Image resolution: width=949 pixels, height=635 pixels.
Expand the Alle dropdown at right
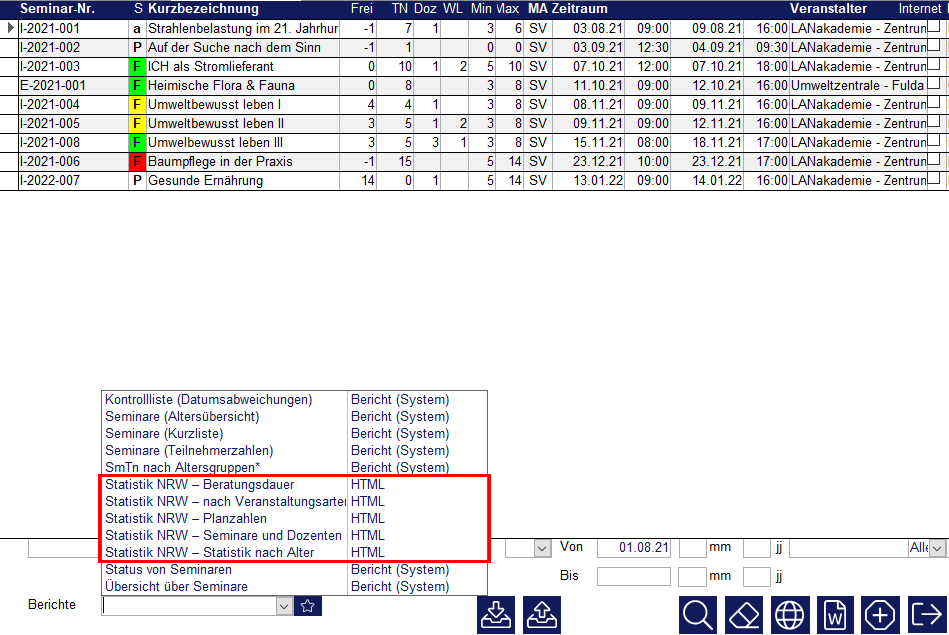[937, 548]
